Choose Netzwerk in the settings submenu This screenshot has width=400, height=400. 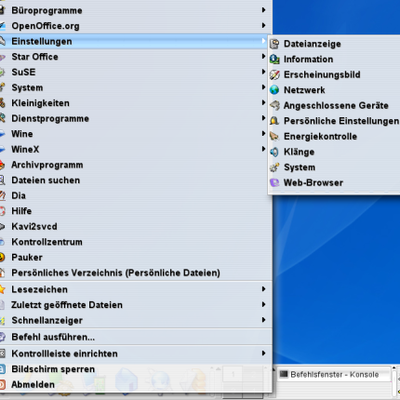click(334, 90)
